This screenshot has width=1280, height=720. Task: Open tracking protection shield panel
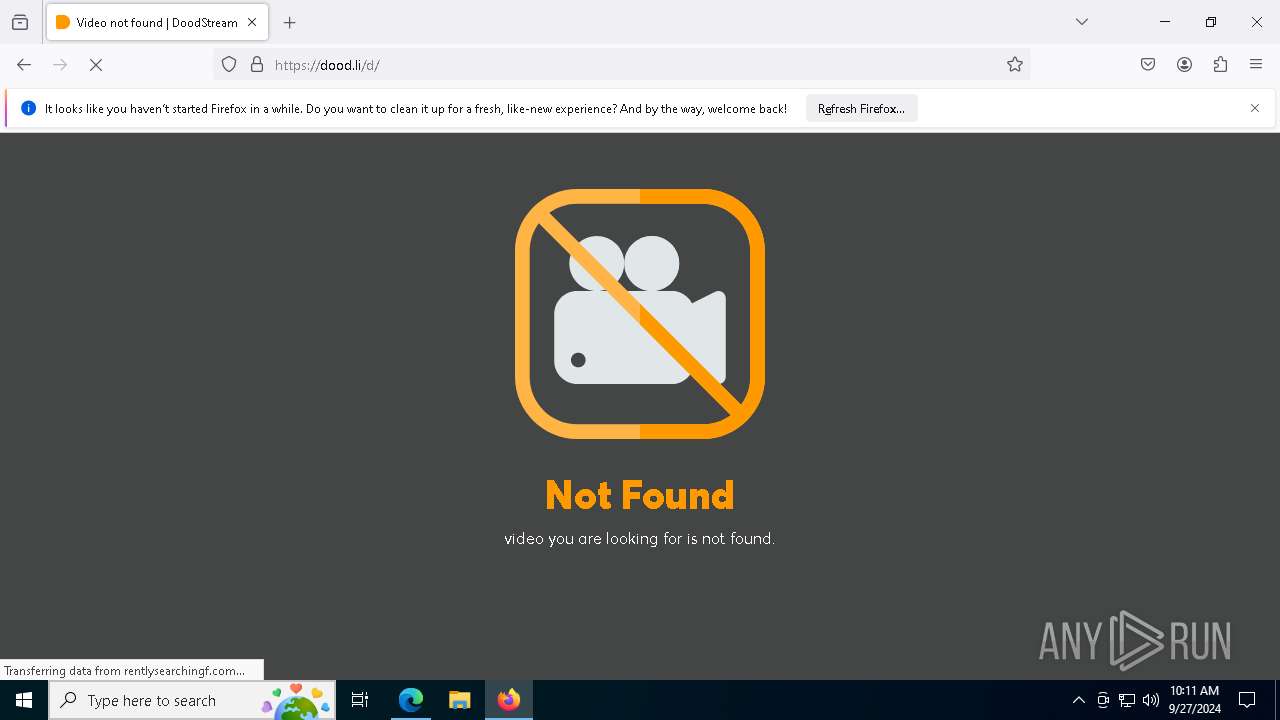point(229,64)
